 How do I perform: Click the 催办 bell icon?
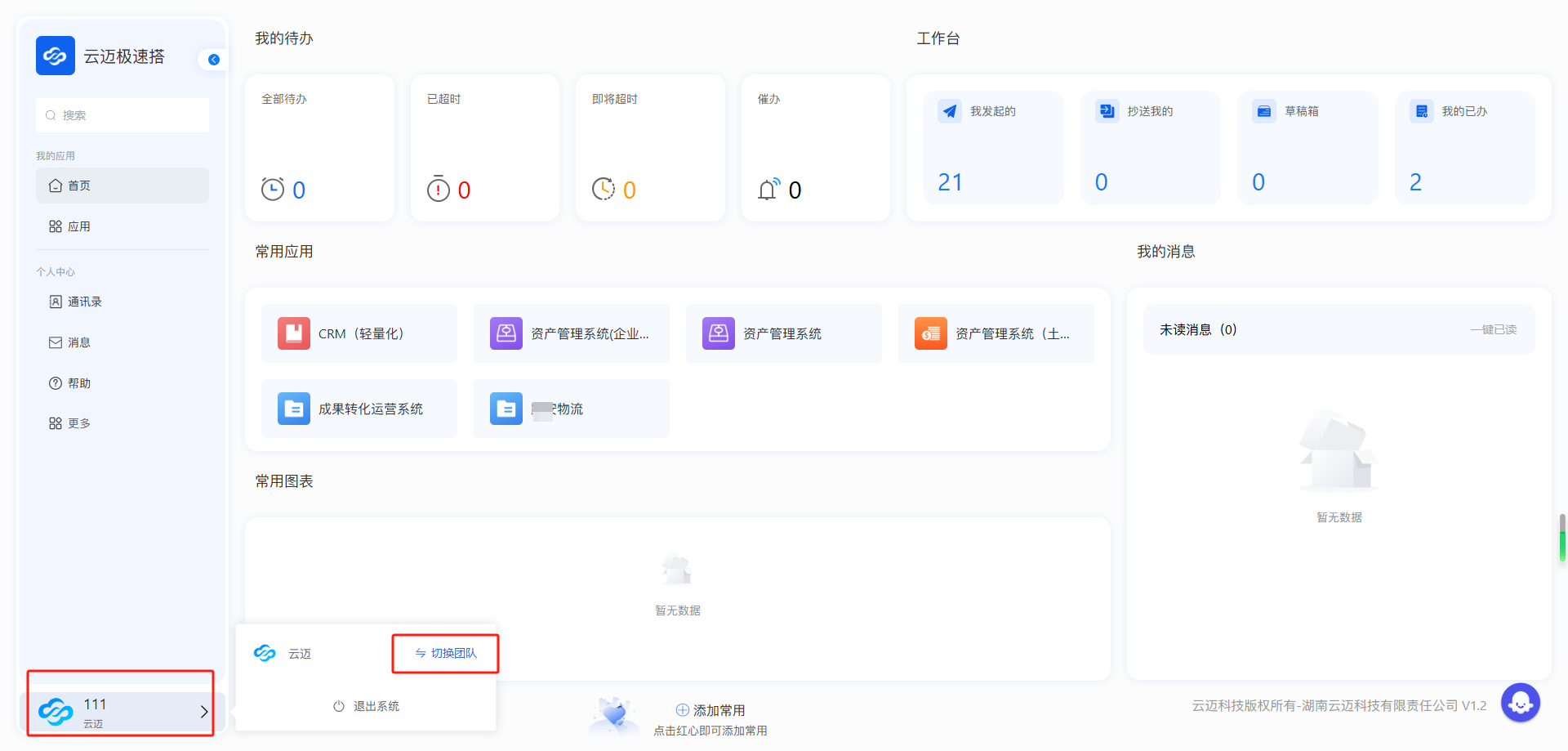pyautogui.click(x=768, y=190)
